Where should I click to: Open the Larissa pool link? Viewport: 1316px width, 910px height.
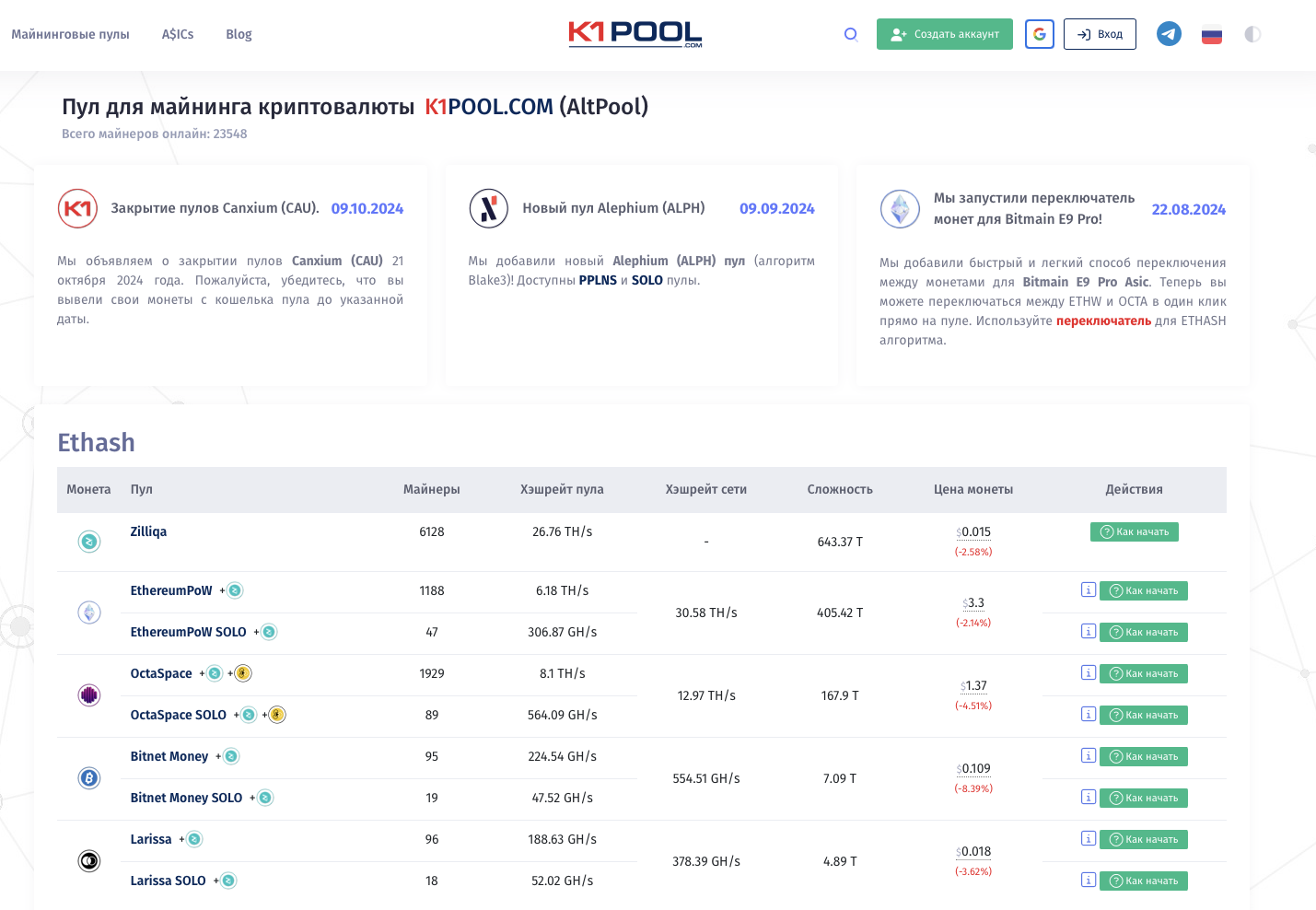pos(151,839)
